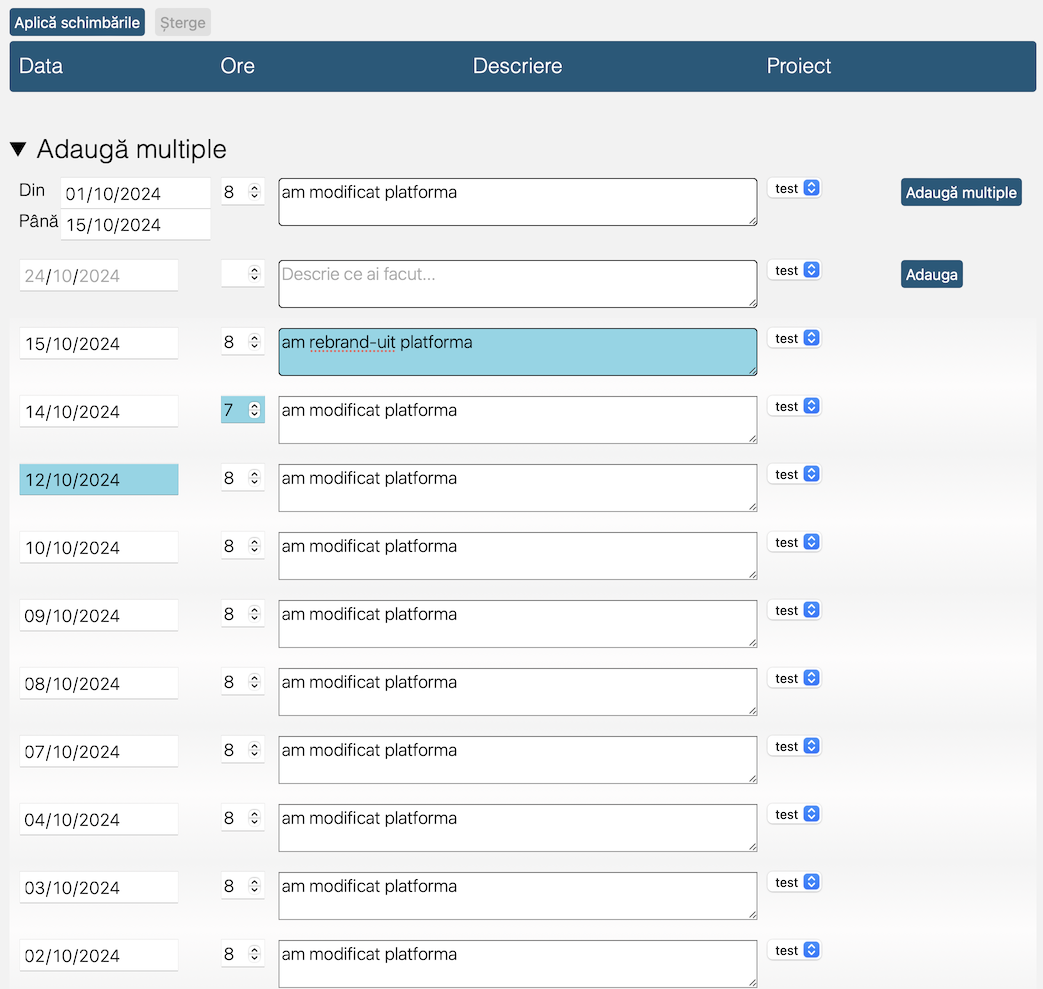Open project dropdown in the 08/10/2024 row

point(794,678)
